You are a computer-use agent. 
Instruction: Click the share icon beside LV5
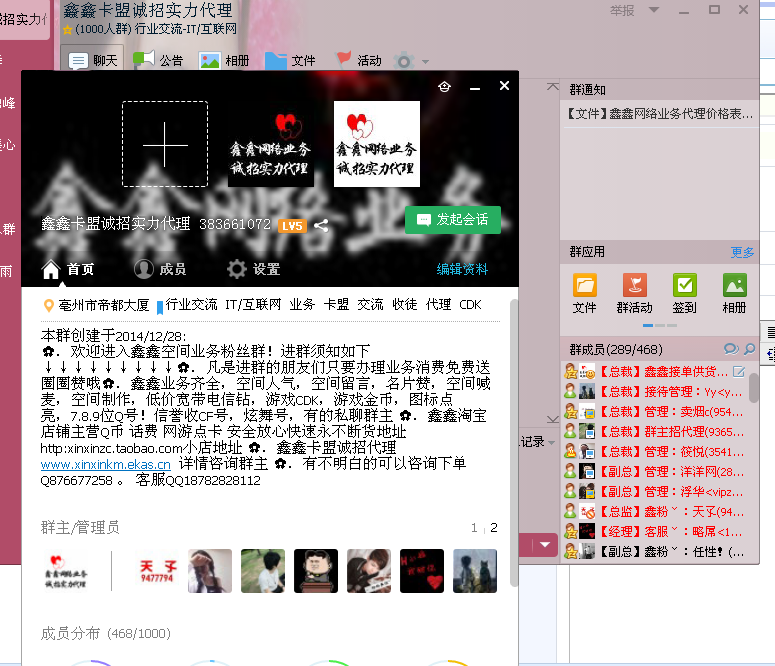tap(321, 225)
